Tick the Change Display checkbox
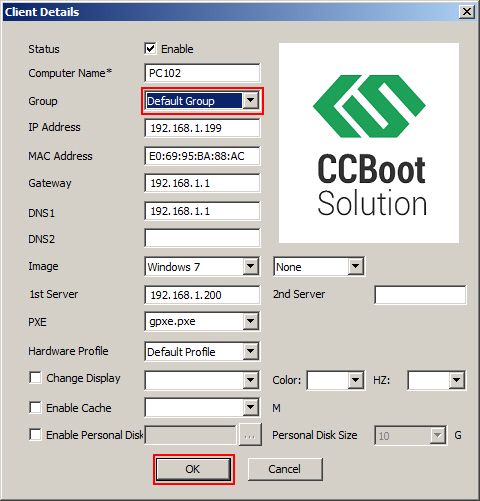The width and height of the screenshot is (480, 501). coord(35,378)
